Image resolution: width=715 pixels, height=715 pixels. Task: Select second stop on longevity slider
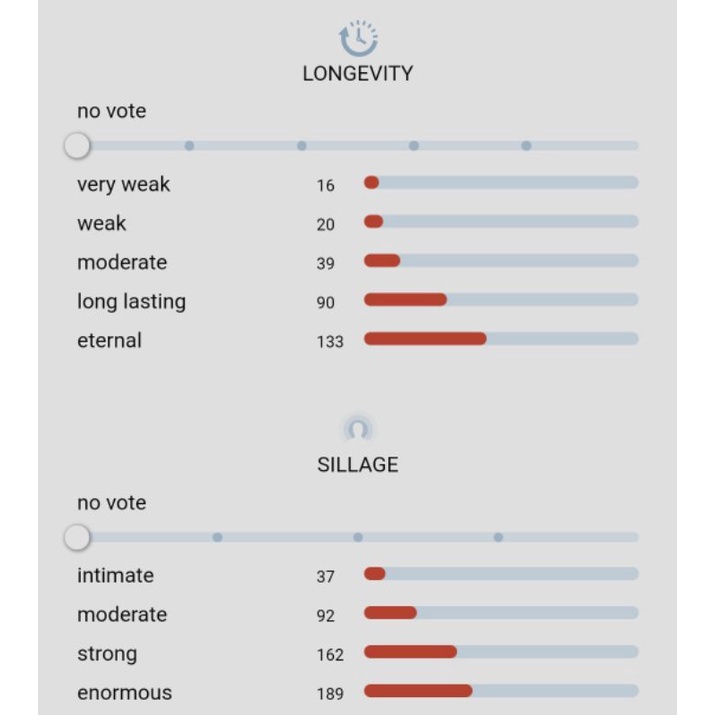(x=189, y=146)
